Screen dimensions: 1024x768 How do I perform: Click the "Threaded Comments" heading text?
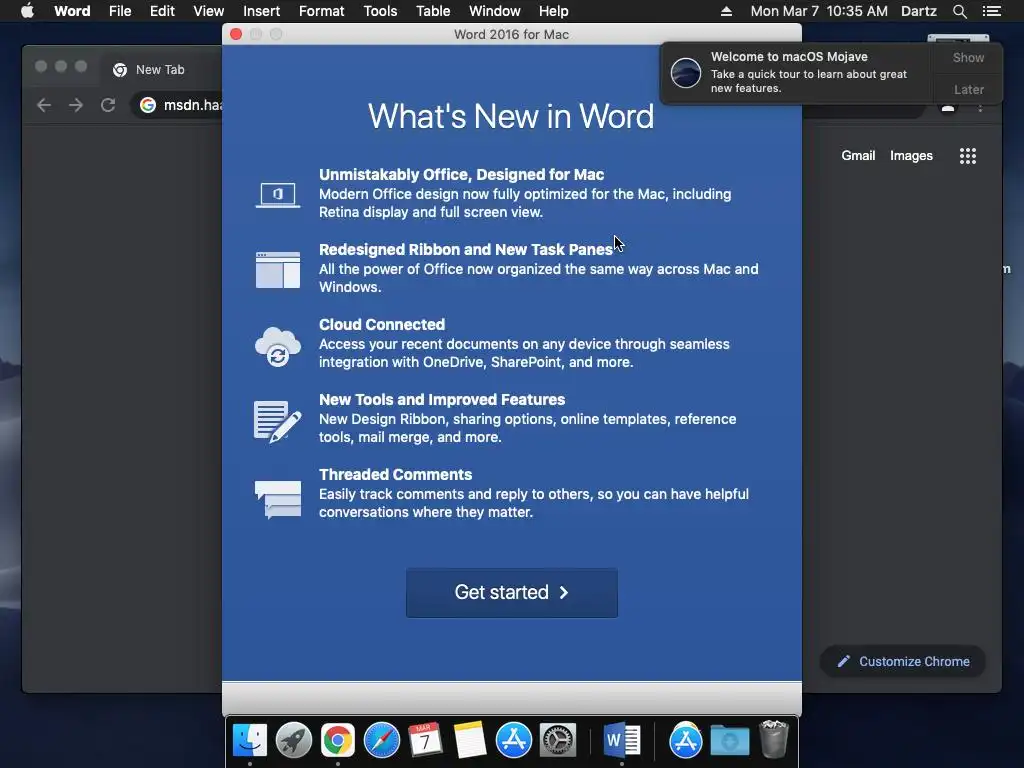pos(395,475)
